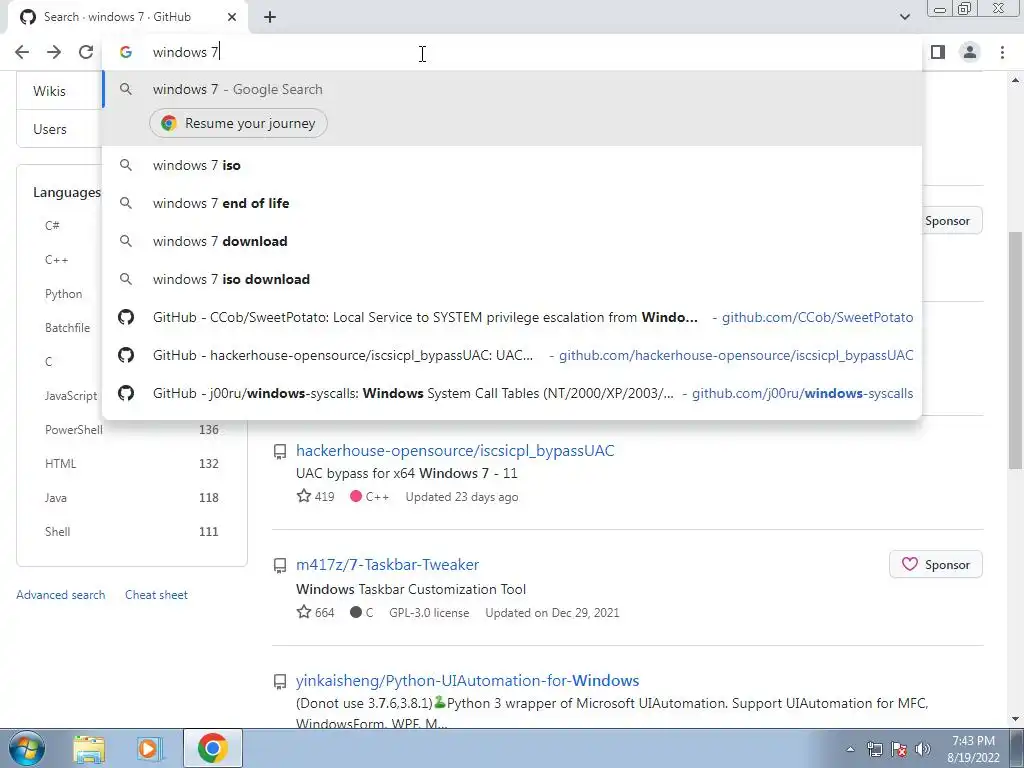1024x768 pixels.
Task: Click the star count 664 on 7-Taskbar-Tweaker
Action: 316,613
